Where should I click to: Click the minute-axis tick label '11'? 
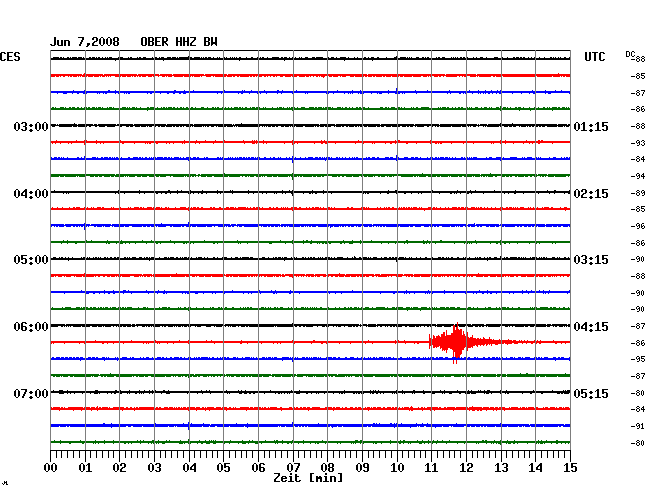(x=431, y=468)
